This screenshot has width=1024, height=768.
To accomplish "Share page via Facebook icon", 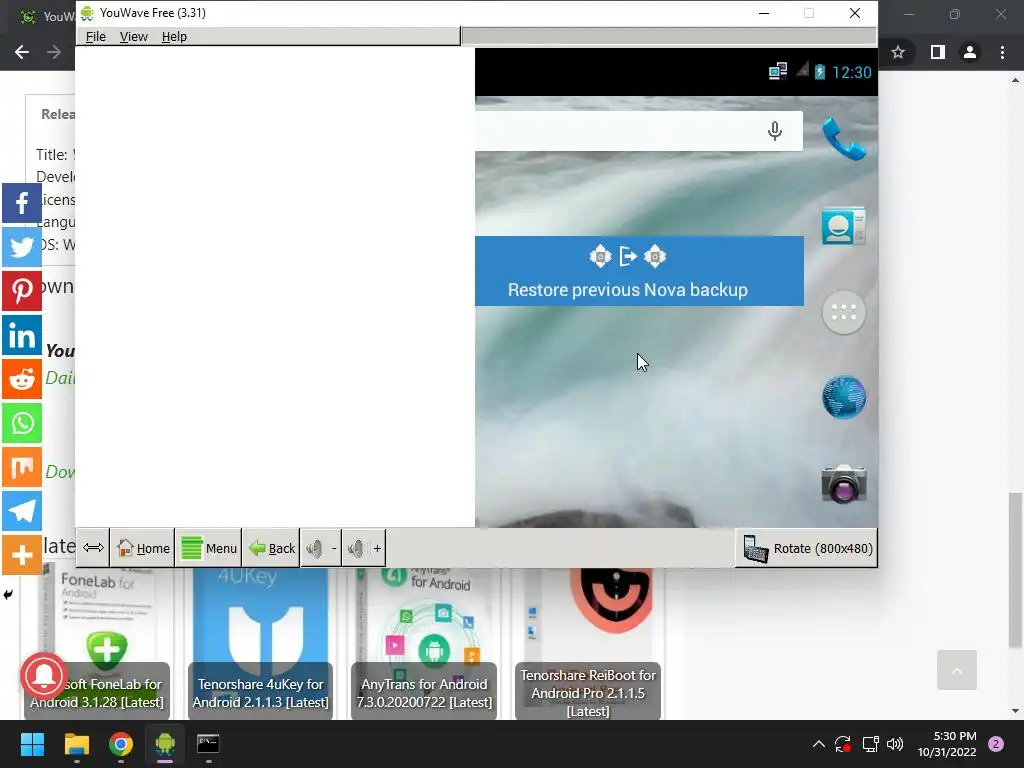I will 22,203.
